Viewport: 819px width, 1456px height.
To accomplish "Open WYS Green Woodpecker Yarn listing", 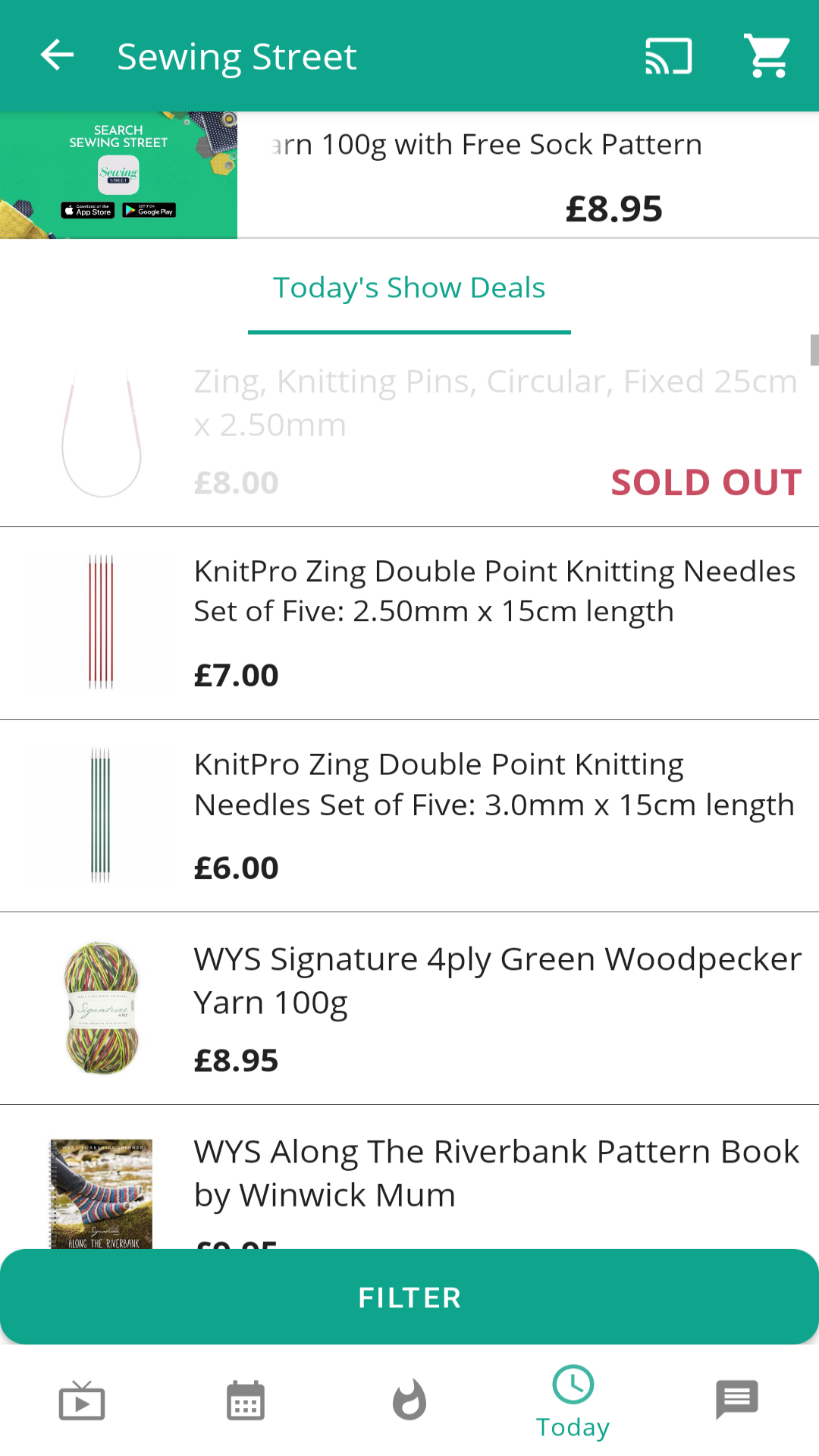I will pyautogui.click(x=497, y=980).
